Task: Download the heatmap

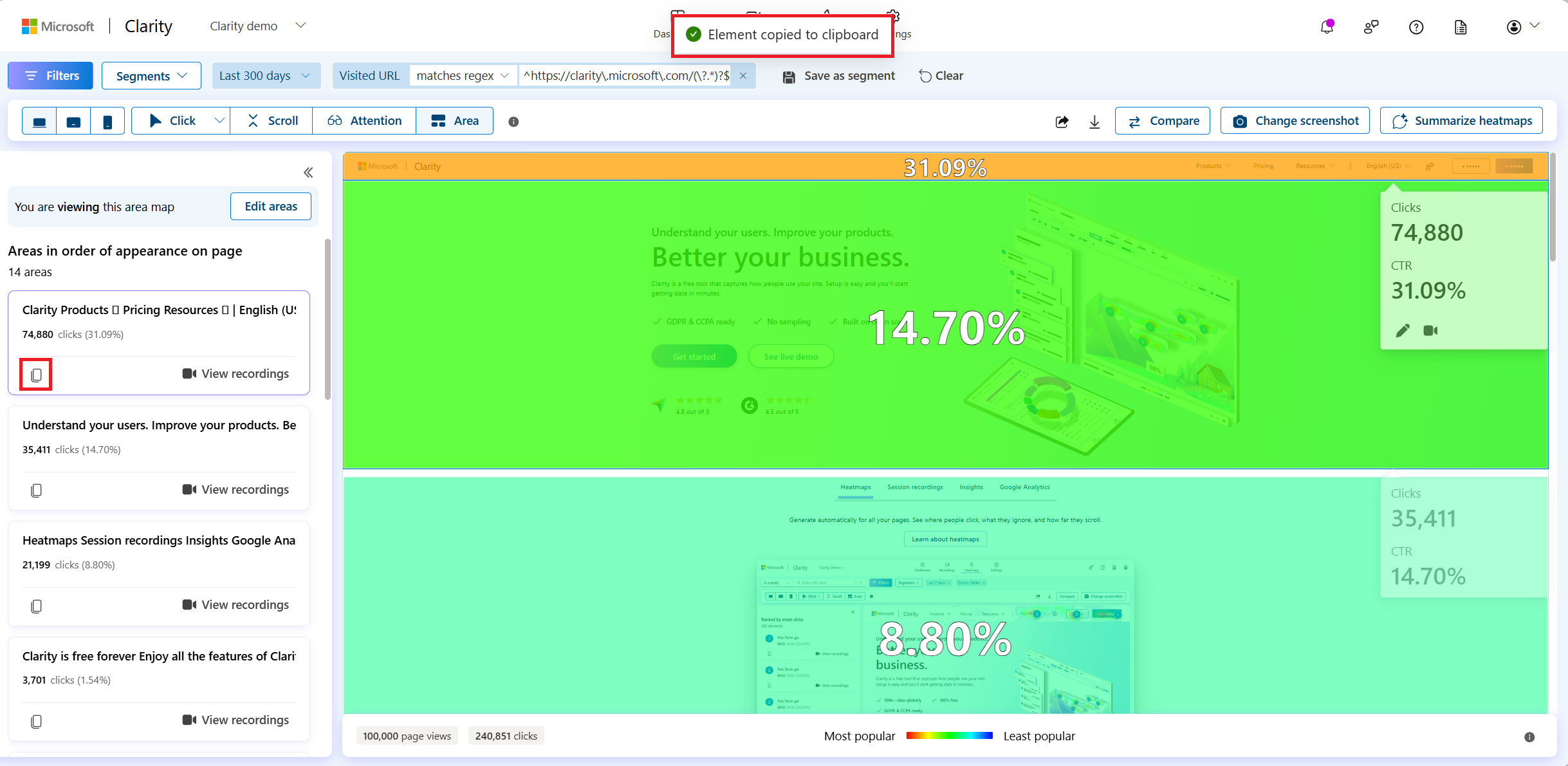Action: pyautogui.click(x=1094, y=122)
